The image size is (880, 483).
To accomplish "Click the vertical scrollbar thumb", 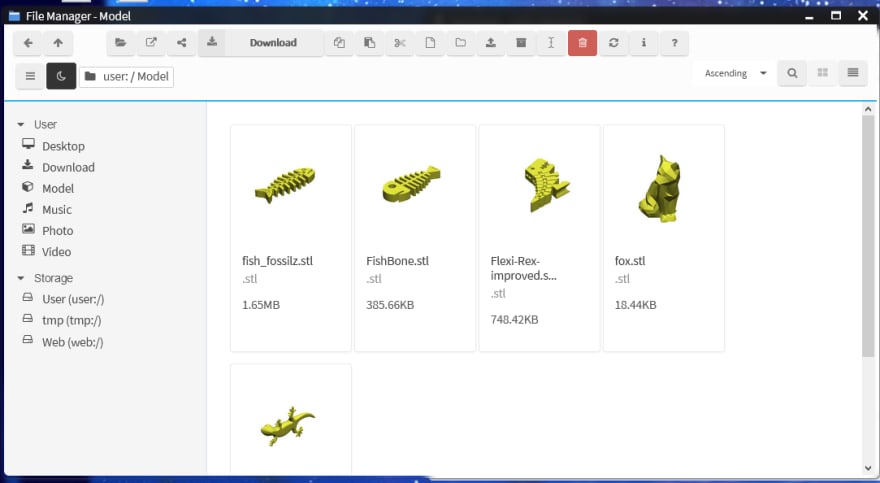I will coord(868,236).
